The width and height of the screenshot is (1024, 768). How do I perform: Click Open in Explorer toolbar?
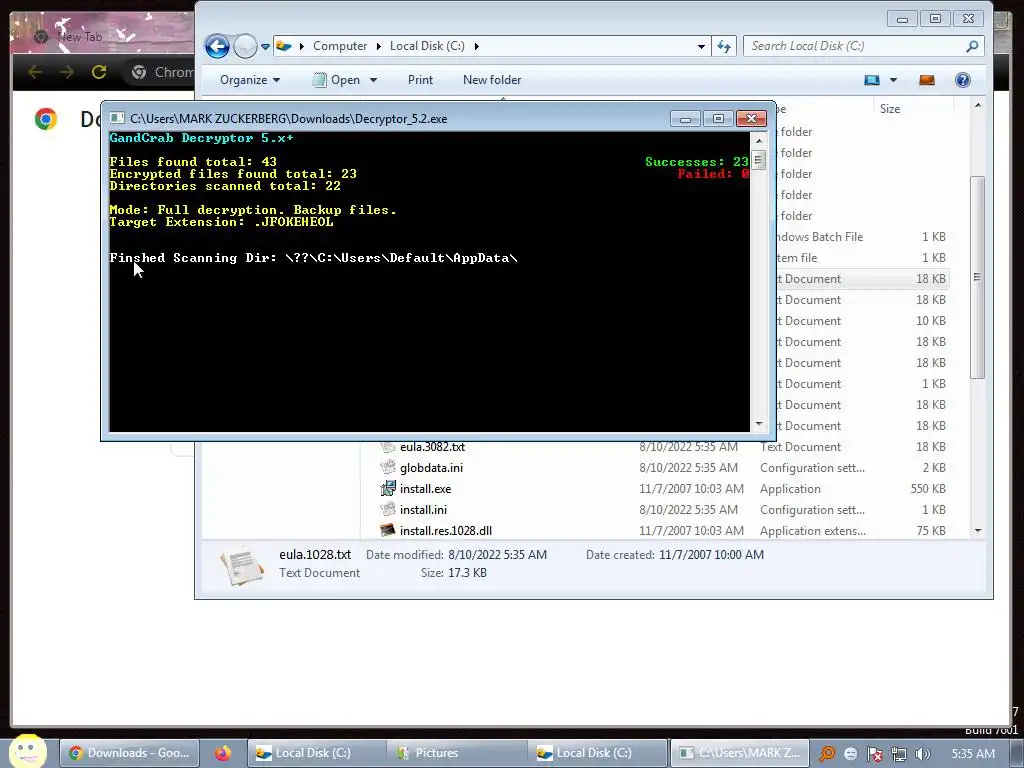click(x=337, y=80)
